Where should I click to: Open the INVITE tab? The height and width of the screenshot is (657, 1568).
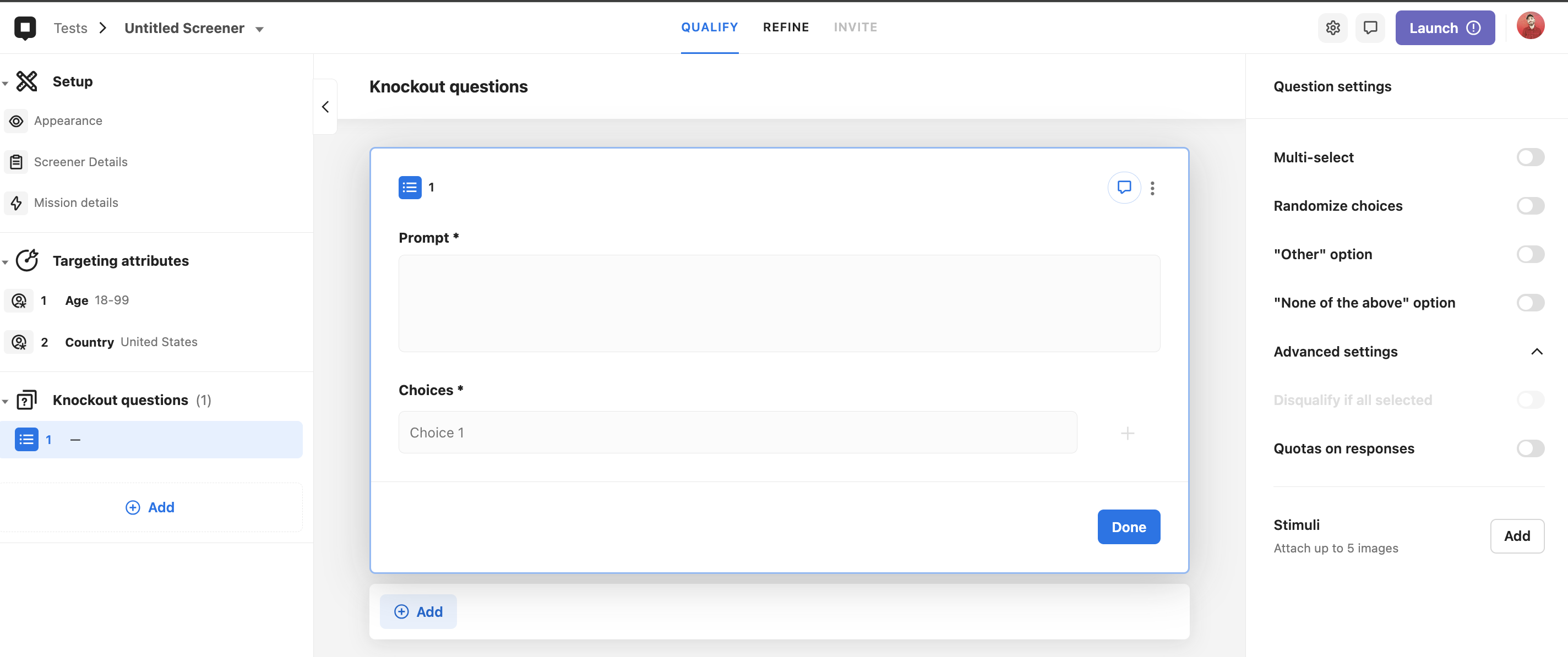[x=855, y=28]
